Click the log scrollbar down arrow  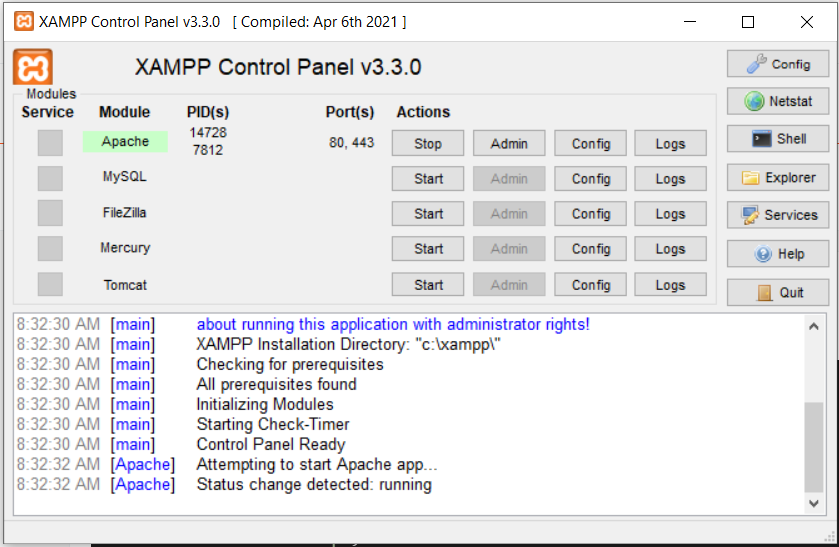[x=814, y=504]
